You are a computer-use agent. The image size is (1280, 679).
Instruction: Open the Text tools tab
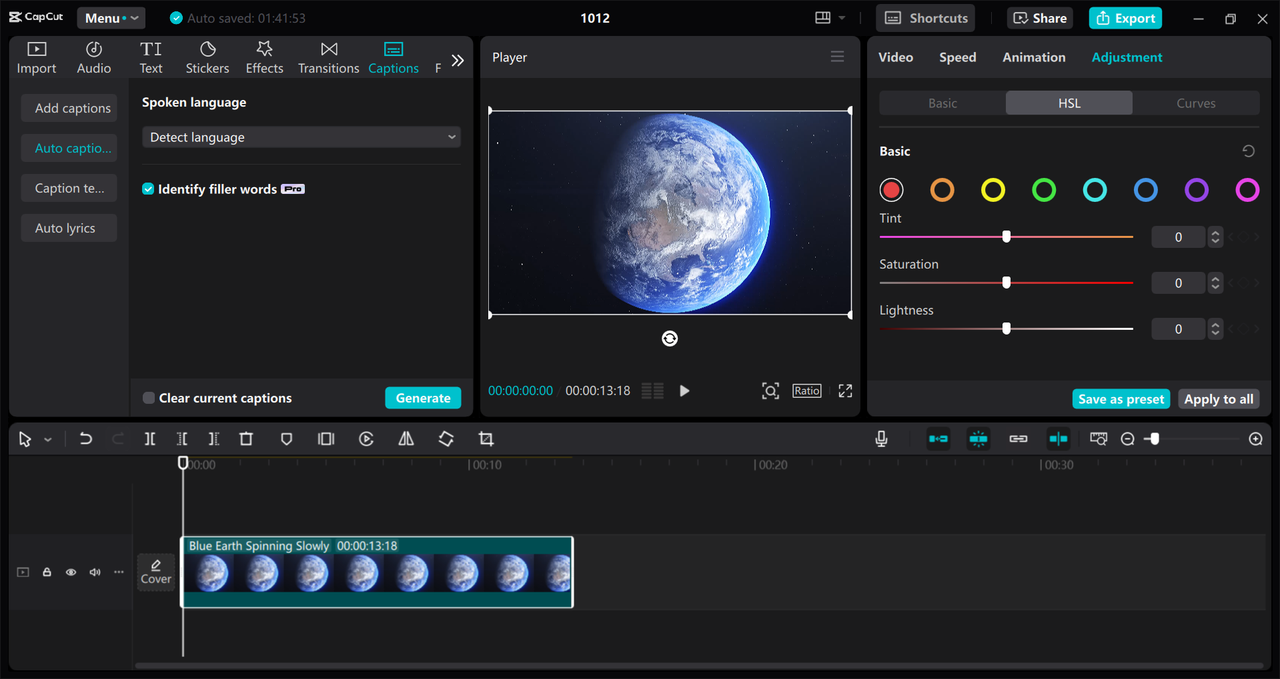click(151, 58)
